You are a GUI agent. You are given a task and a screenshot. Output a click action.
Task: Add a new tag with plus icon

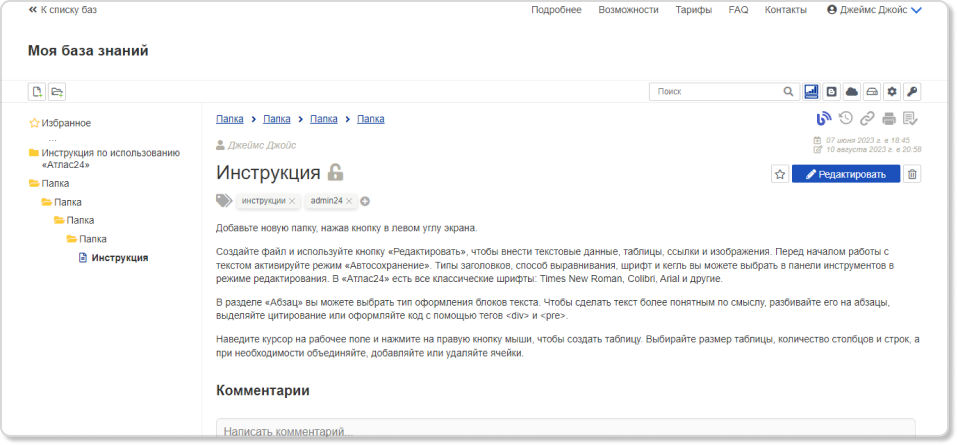(x=365, y=201)
